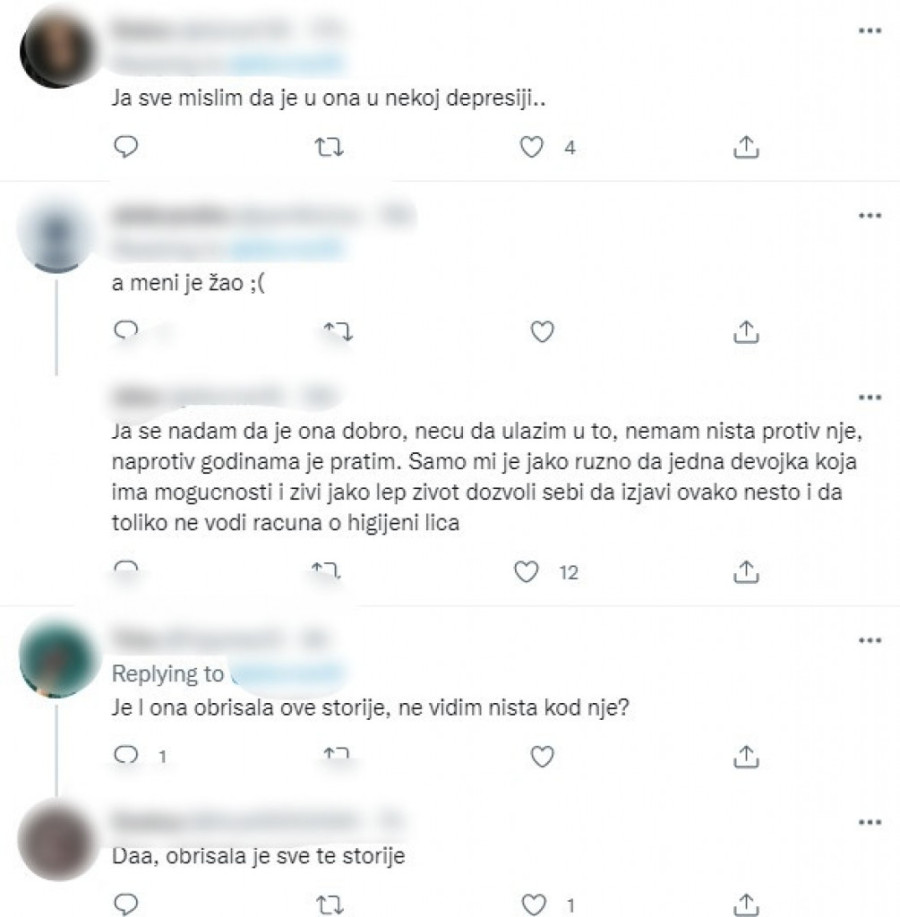The image size is (900, 917).
Task: Open more options on first tweet
Action: coord(870,30)
